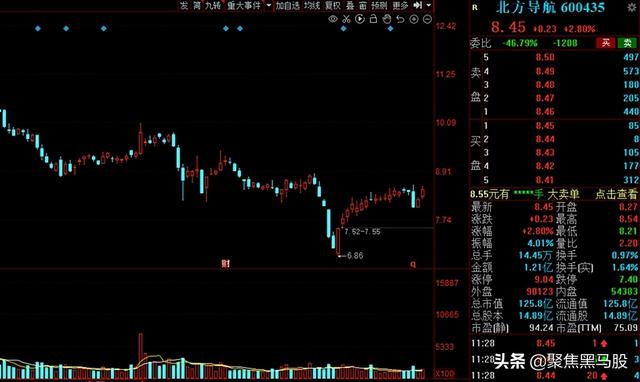Toggle the lock icon in chart toolbar
The image size is (640, 382).
click(373, 19)
